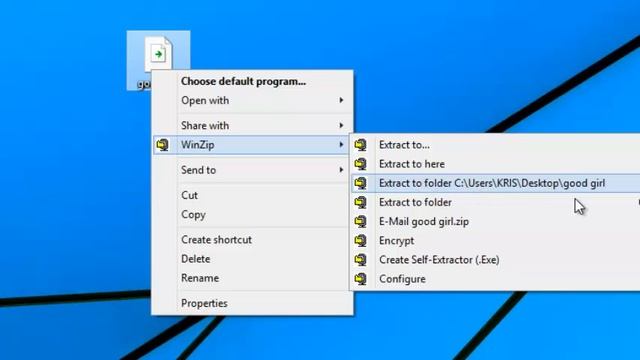Choose Create shortcut
The width and height of the screenshot is (640, 360).
click(x=252, y=240)
